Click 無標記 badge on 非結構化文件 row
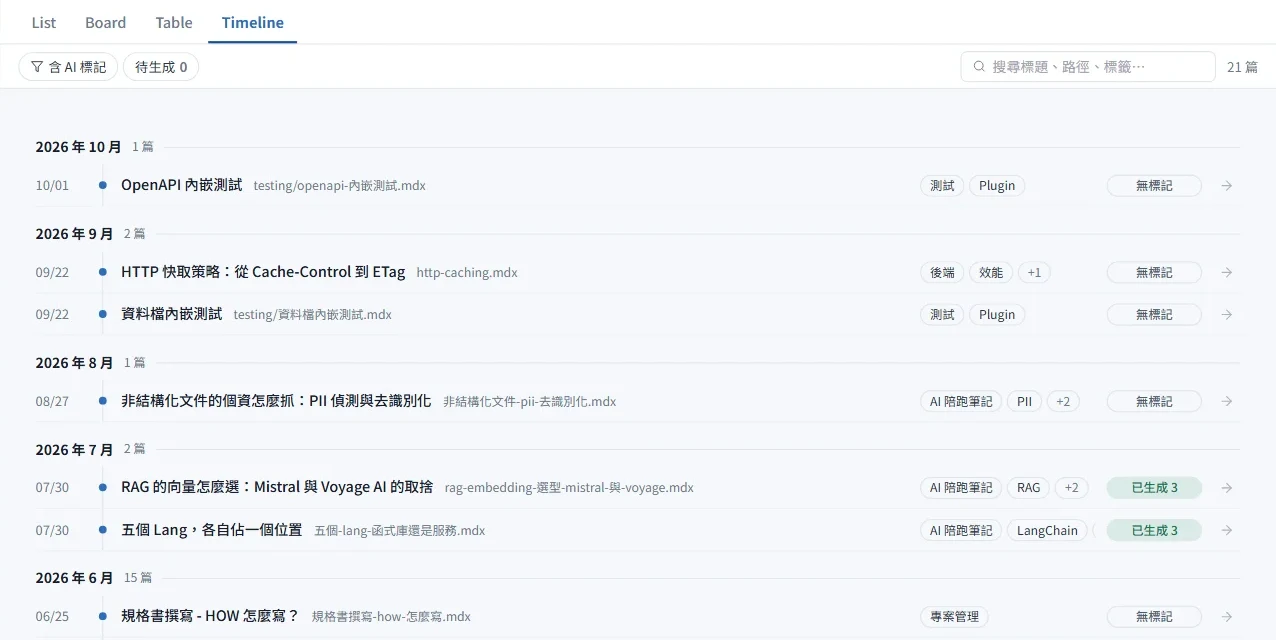 1154,401
